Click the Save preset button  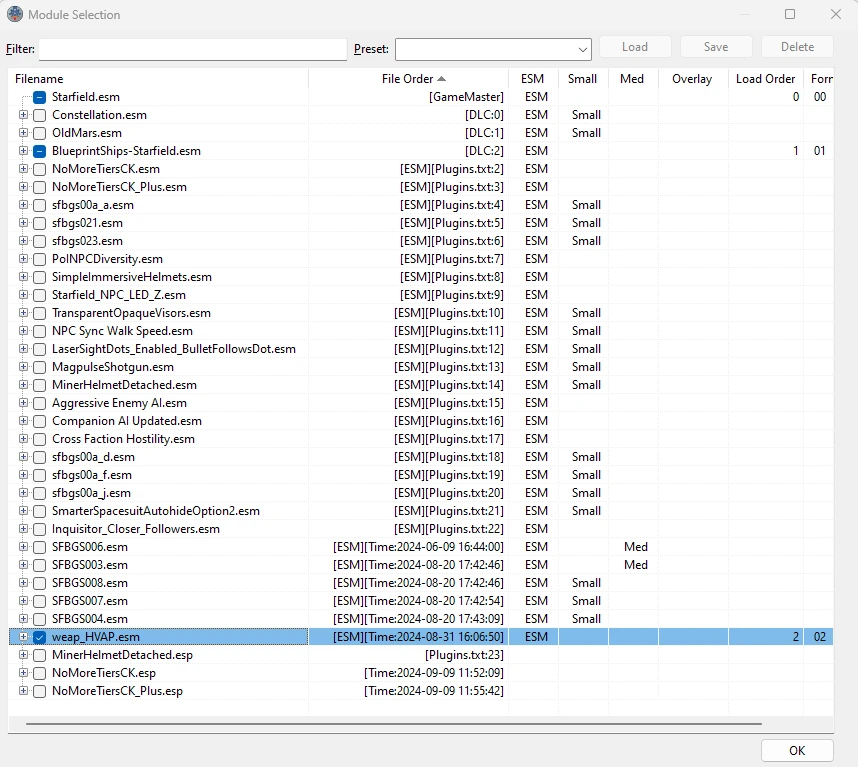(716, 47)
